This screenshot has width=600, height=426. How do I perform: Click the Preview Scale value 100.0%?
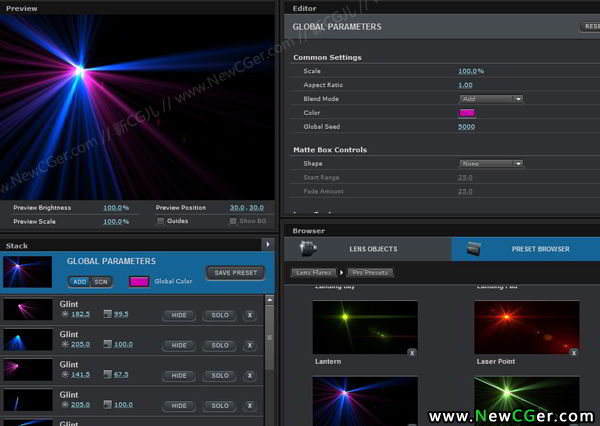116,221
